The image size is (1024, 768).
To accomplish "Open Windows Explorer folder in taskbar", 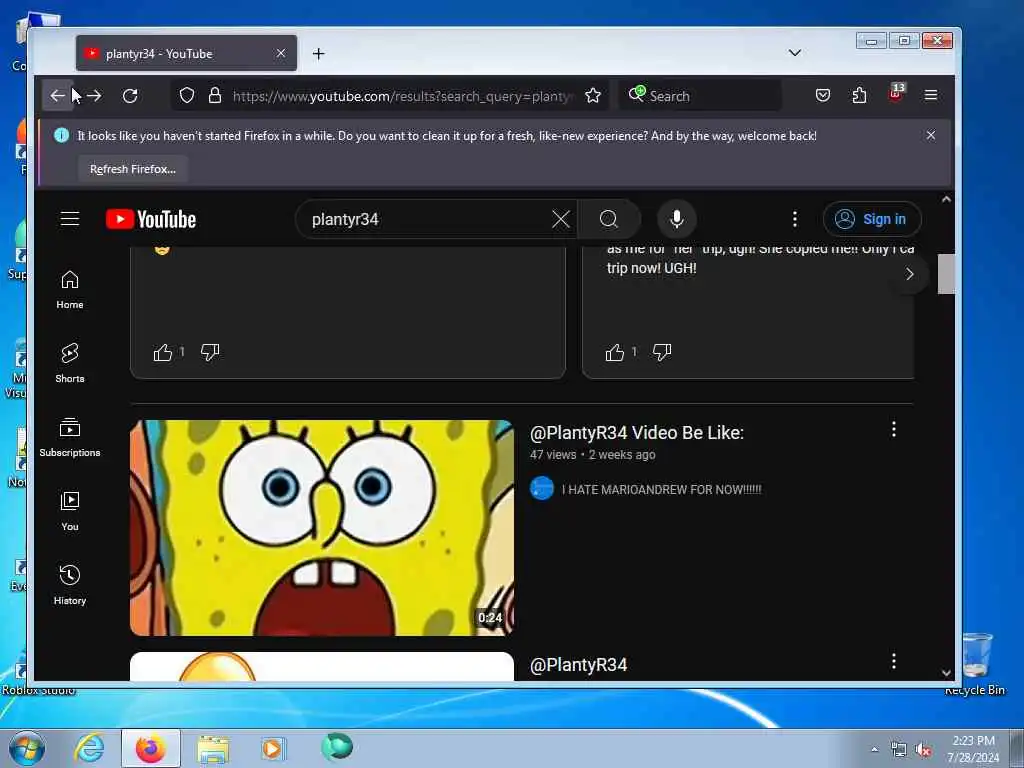I will [x=213, y=748].
